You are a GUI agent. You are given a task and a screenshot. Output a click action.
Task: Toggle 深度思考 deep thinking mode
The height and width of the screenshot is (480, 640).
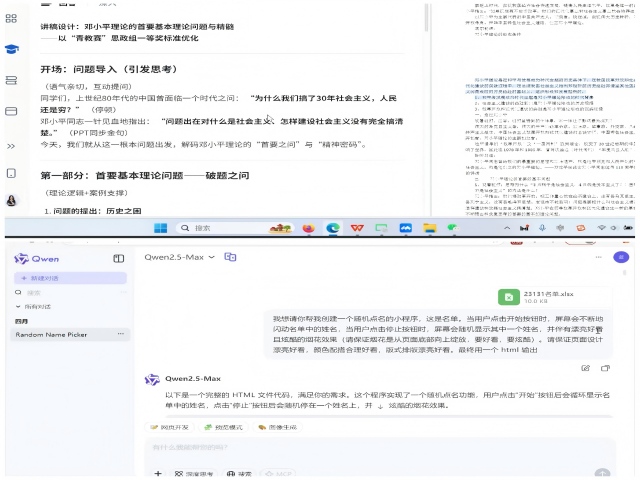coord(194,474)
